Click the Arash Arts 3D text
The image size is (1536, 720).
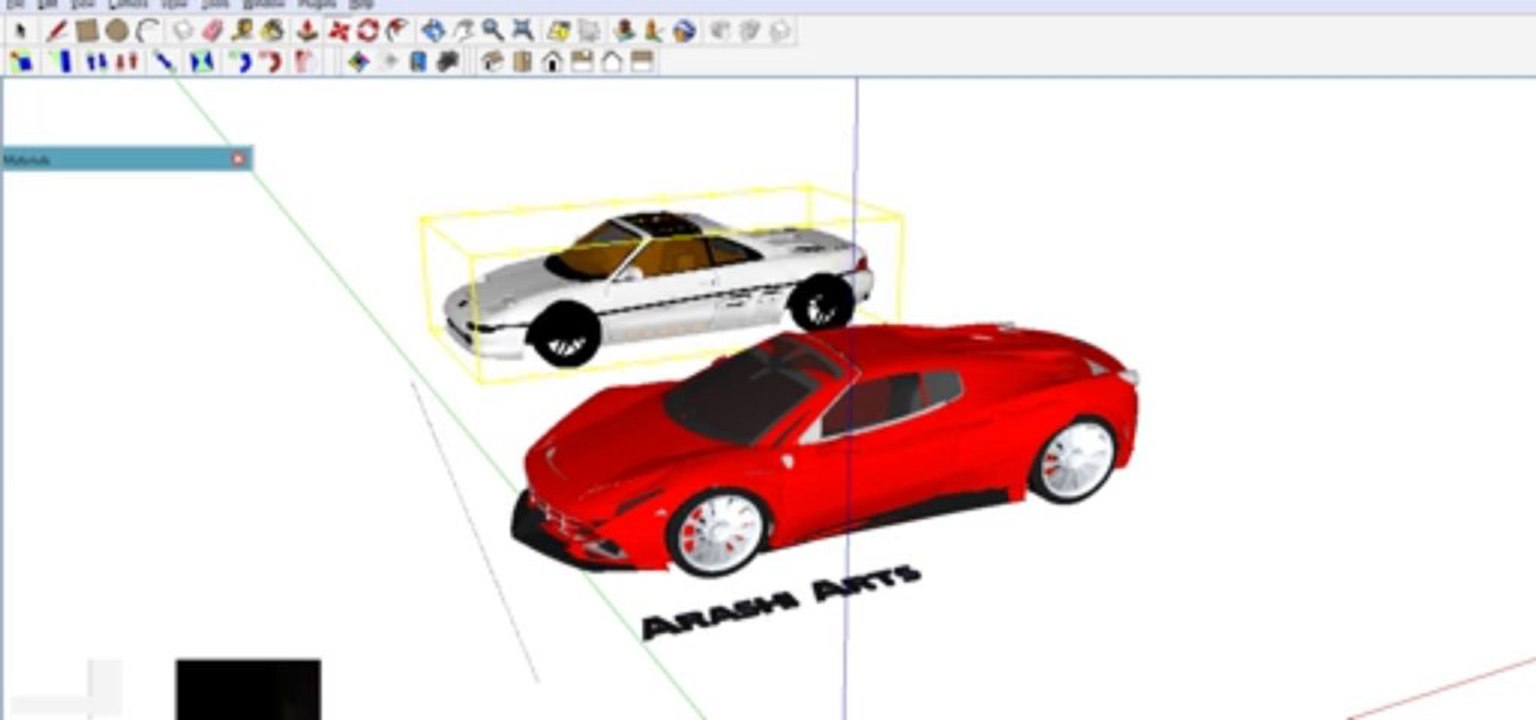pyautogui.click(x=781, y=601)
